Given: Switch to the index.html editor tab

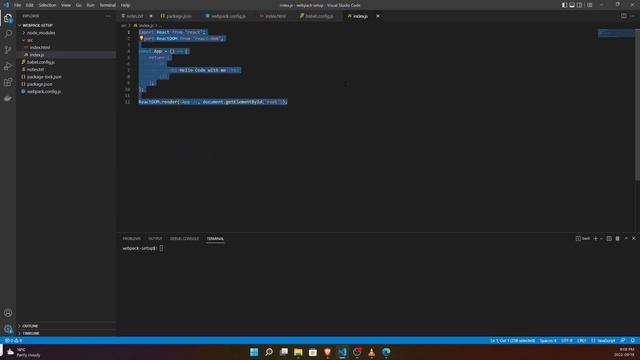Looking at the screenshot, I should [276, 16].
